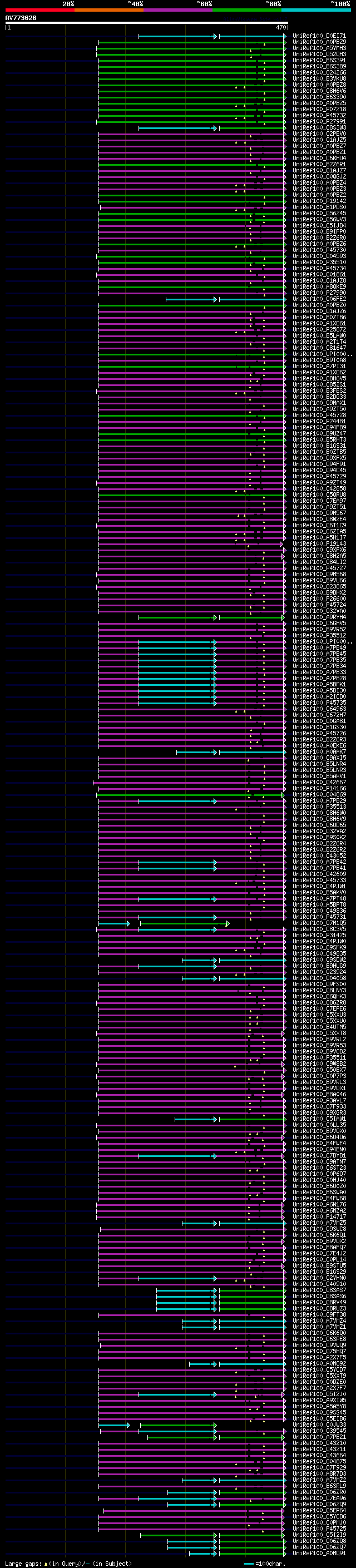
Task: Click the white query bar from 1 to 470
Action: point(147,23)
